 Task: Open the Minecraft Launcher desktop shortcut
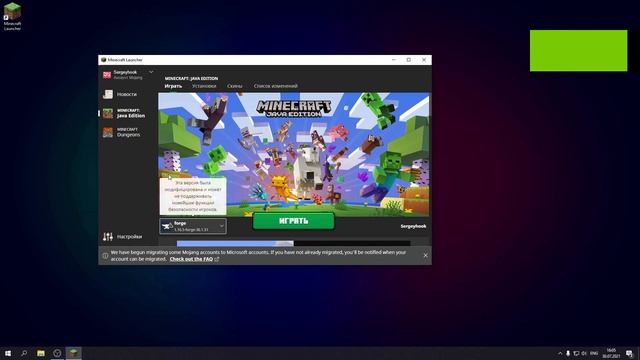[x=12, y=16]
